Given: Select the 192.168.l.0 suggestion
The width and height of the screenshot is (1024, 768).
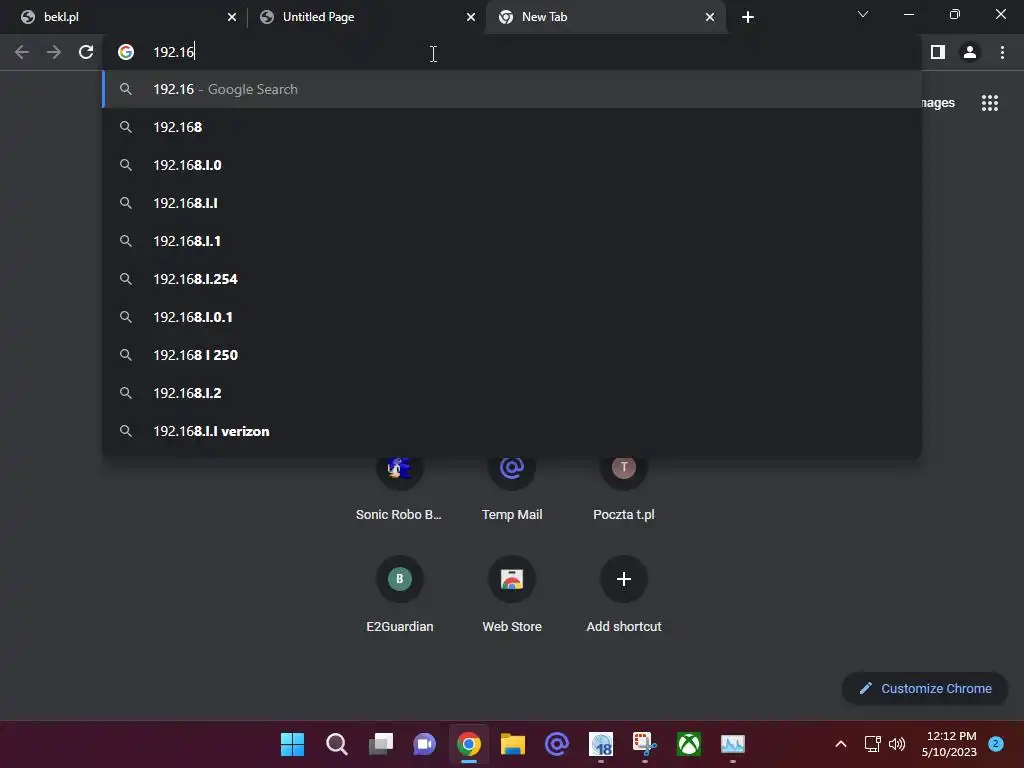Looking at the screenshot, I should click(x=512, y=165).
